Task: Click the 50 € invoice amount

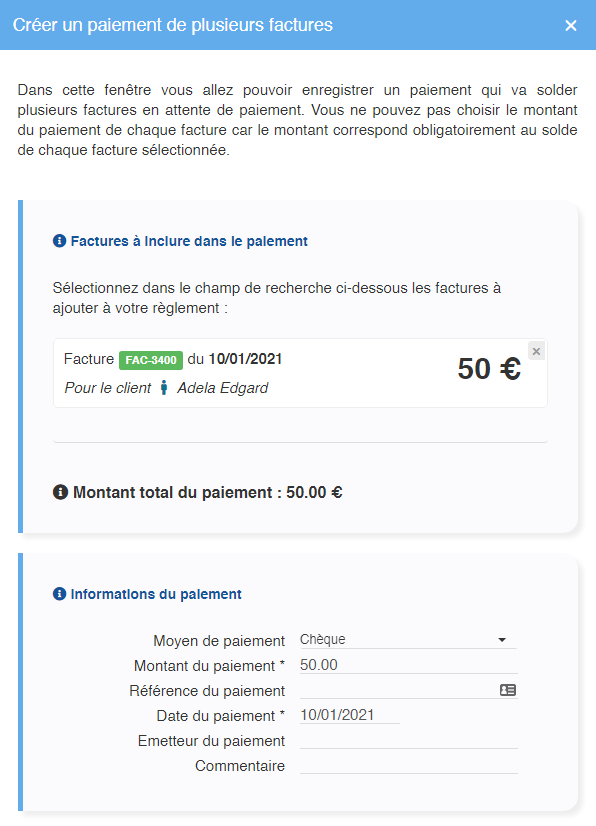Action: tap(489, 369)
